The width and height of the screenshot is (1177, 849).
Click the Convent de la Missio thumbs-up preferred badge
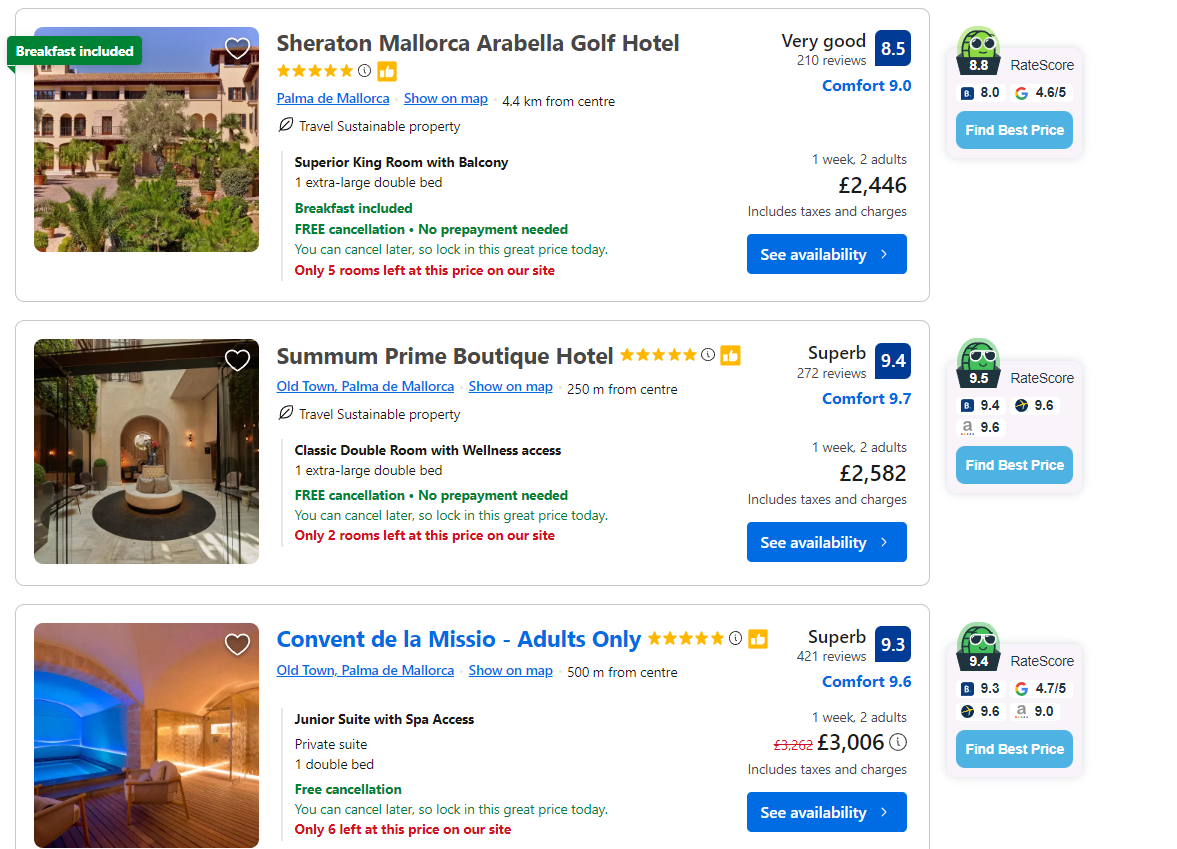758,639
